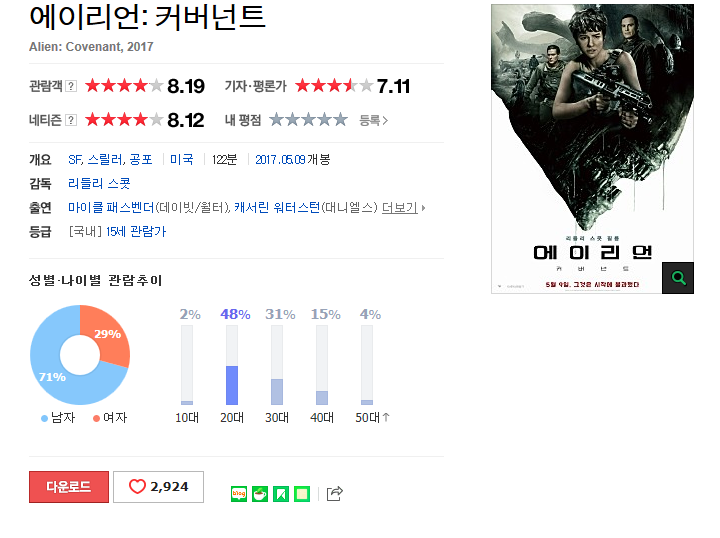Viewport: 720px width, 538px height.
Task: Open actor 마이클 패스벤더 link
Action: click(111, 208)
